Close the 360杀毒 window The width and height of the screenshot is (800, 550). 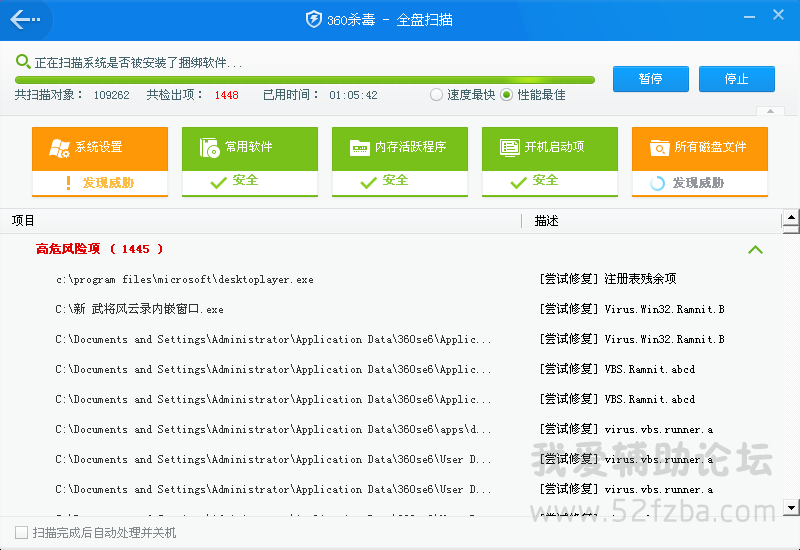778,15
